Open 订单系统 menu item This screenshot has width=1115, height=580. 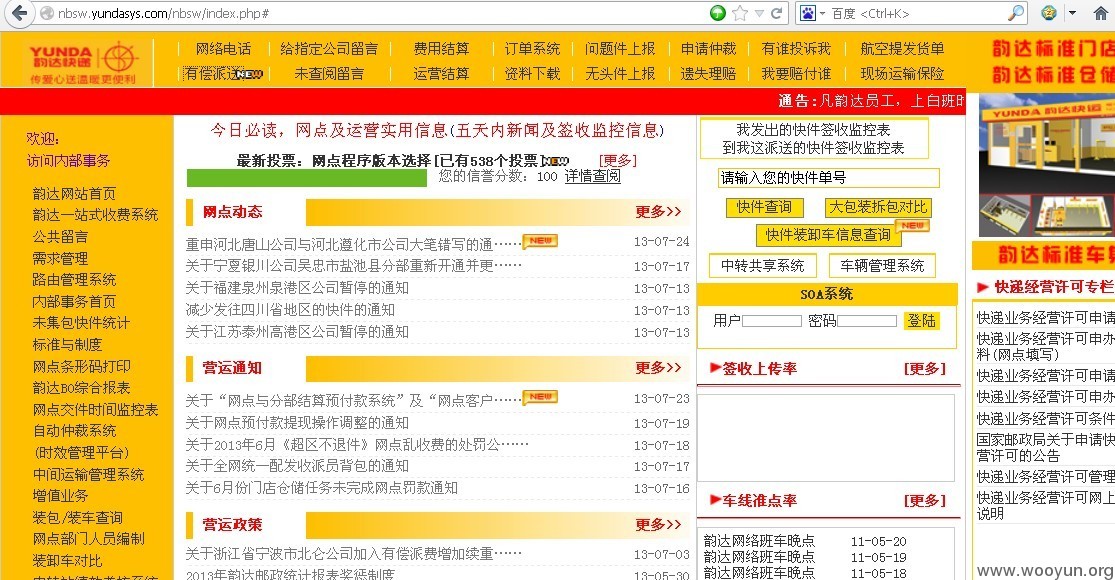pyautogui.click(x=533, y=49)
